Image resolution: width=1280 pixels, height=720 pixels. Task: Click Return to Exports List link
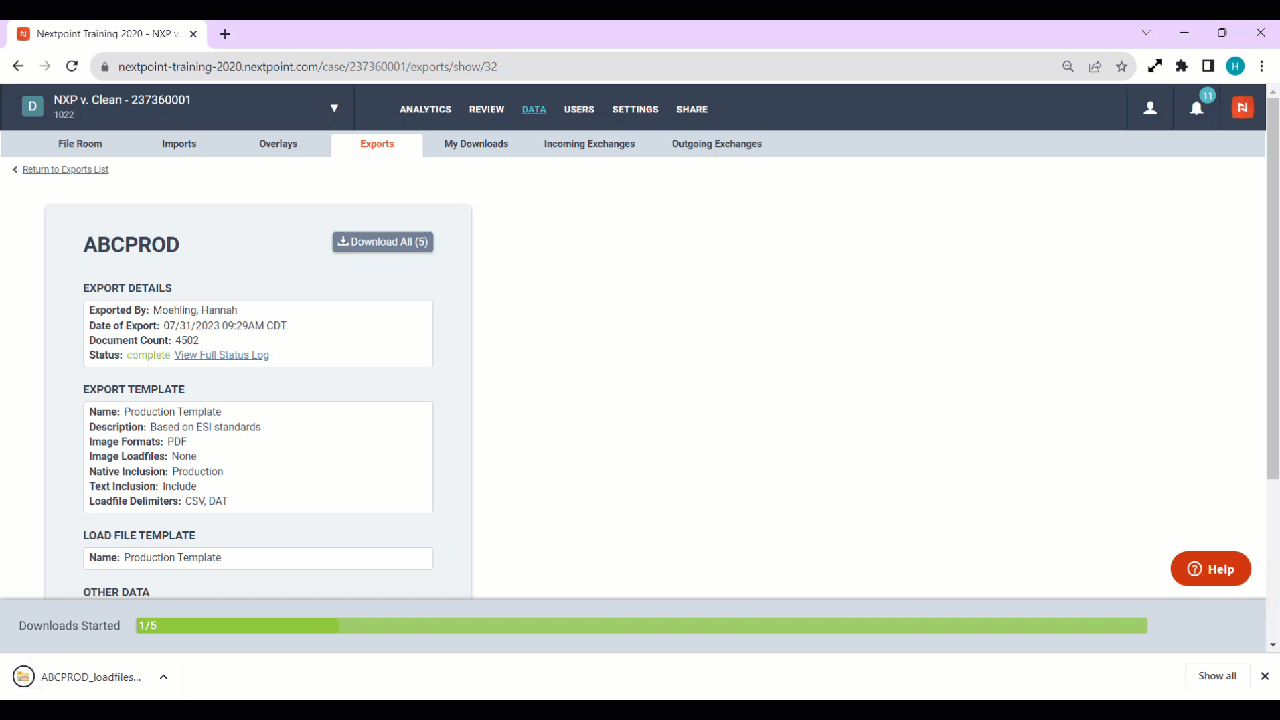65,170
